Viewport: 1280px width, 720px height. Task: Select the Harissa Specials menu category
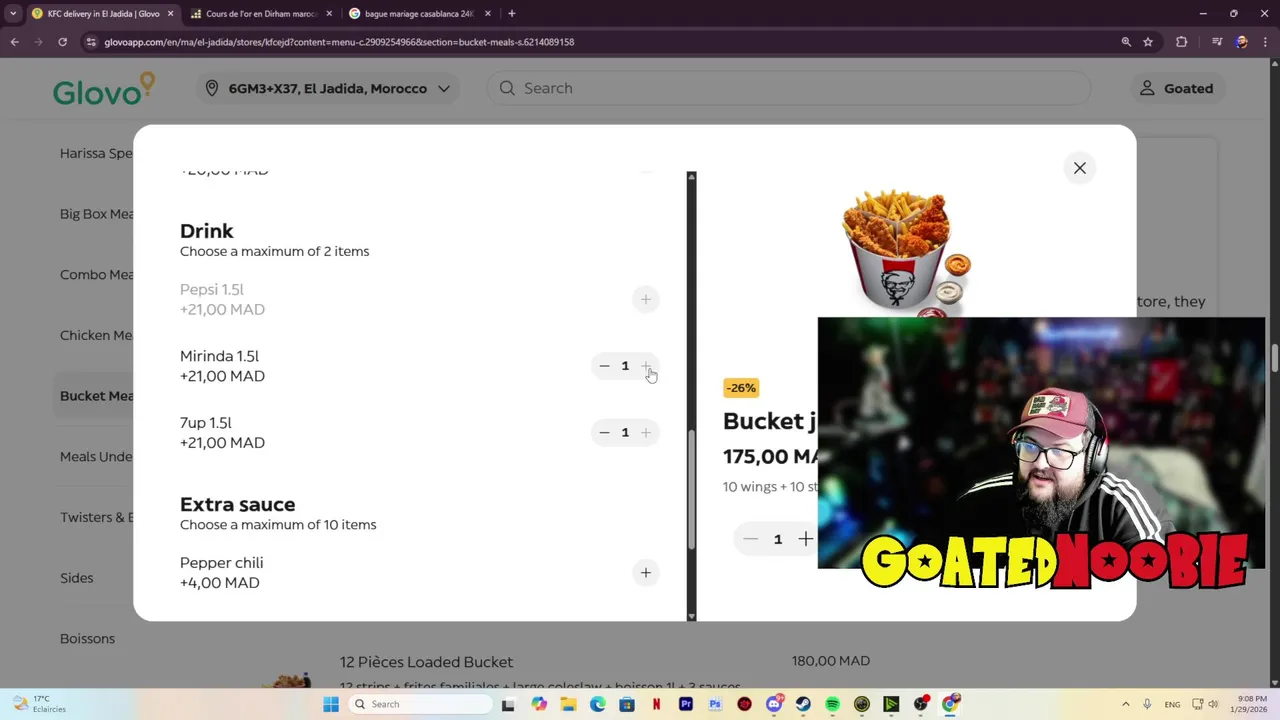tap(96, 153)
